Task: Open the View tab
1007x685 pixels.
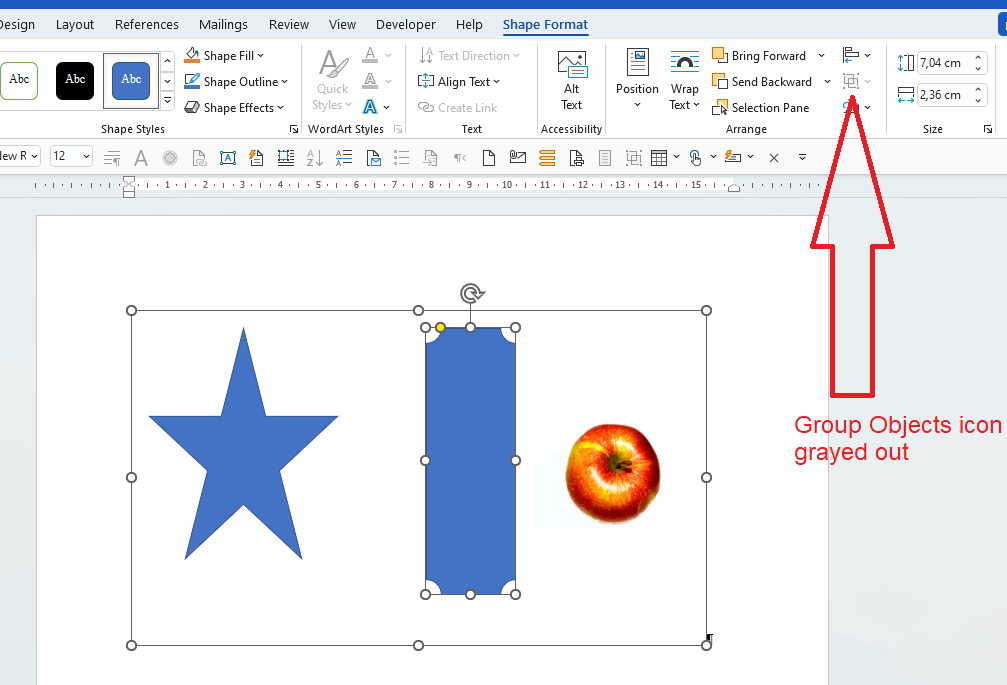Action: click(342, 24)
